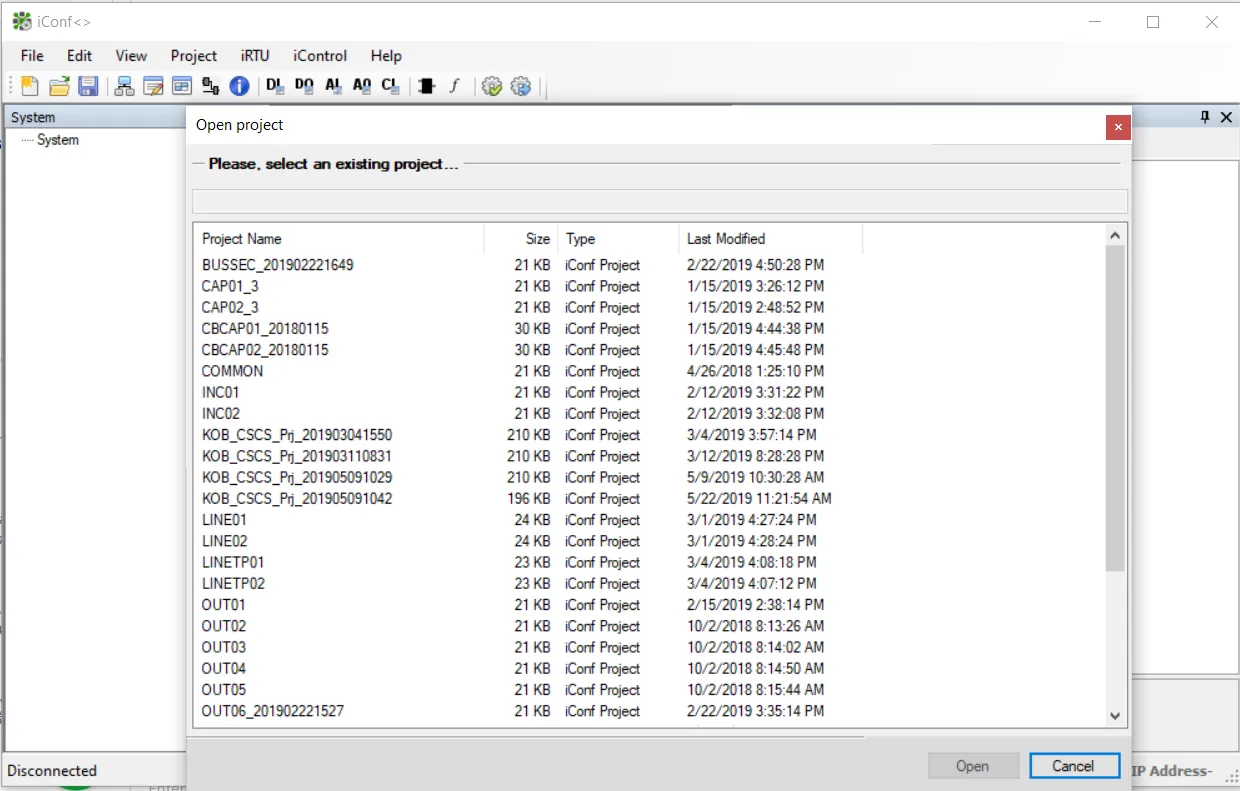1240x791 pixels.
Task: Select project INC02
Action: (220, 413)
